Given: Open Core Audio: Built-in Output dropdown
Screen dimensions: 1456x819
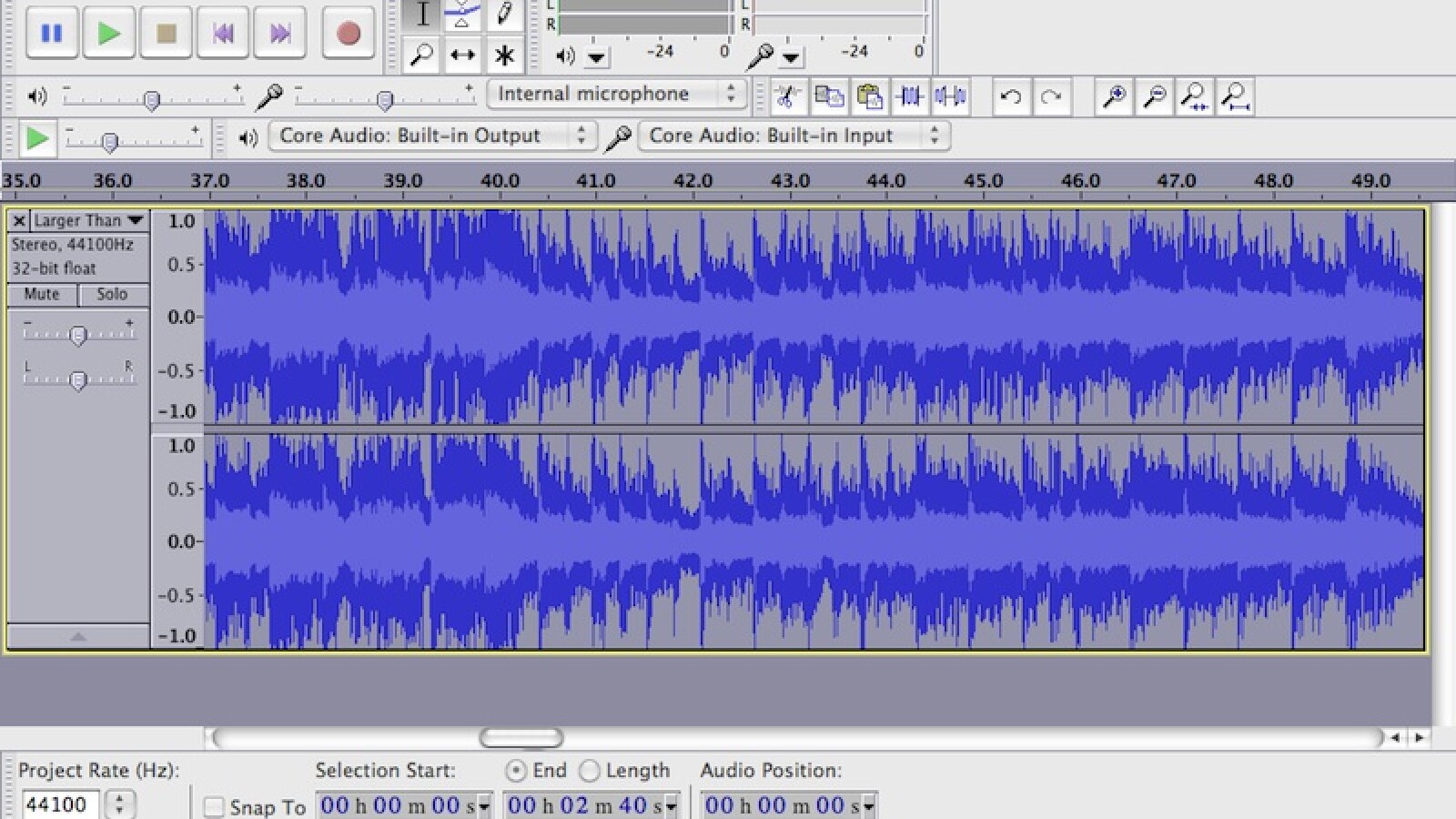Looking at the screenshot, I should pos(432,136).
